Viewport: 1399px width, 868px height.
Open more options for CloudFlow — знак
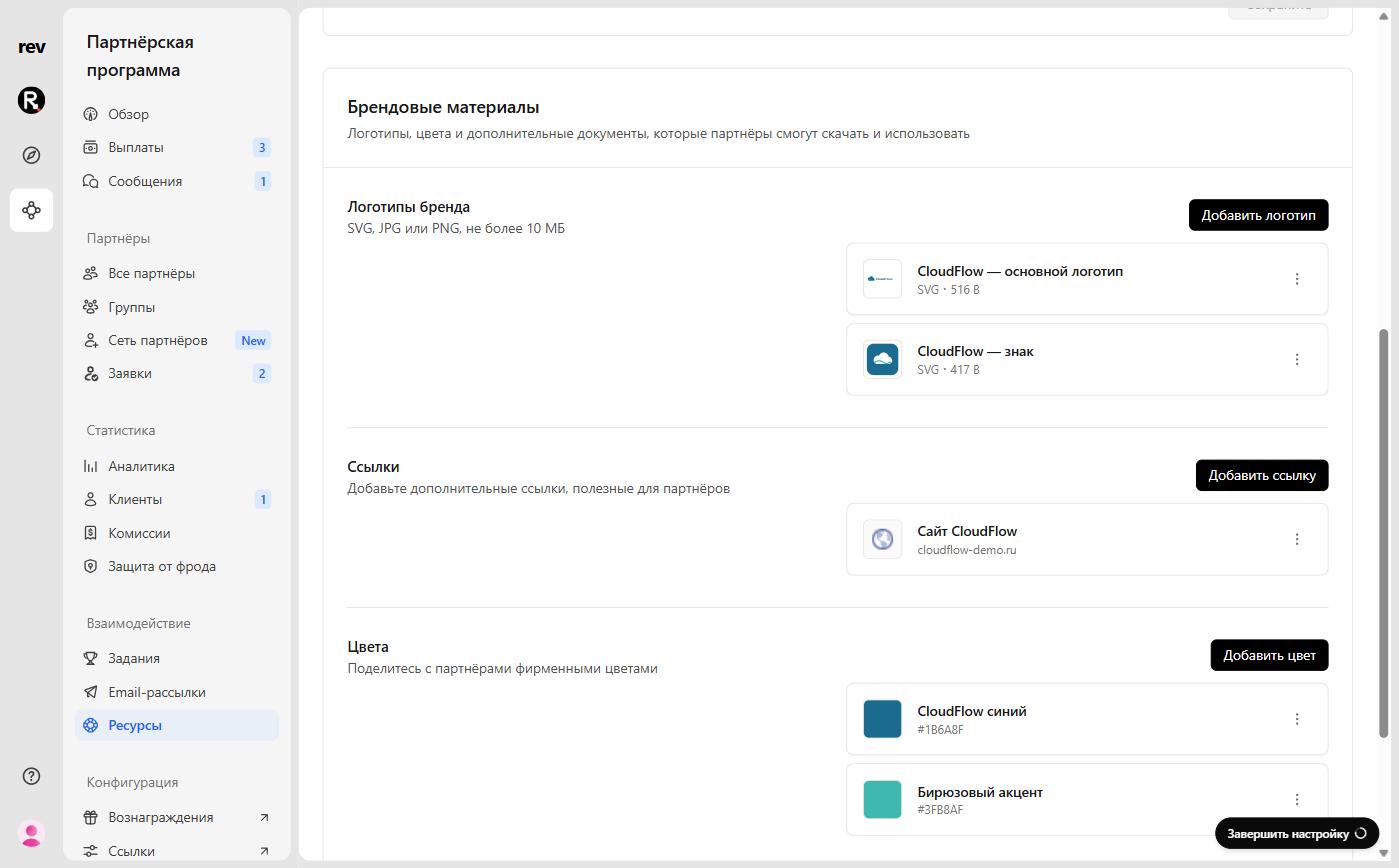1297,359
